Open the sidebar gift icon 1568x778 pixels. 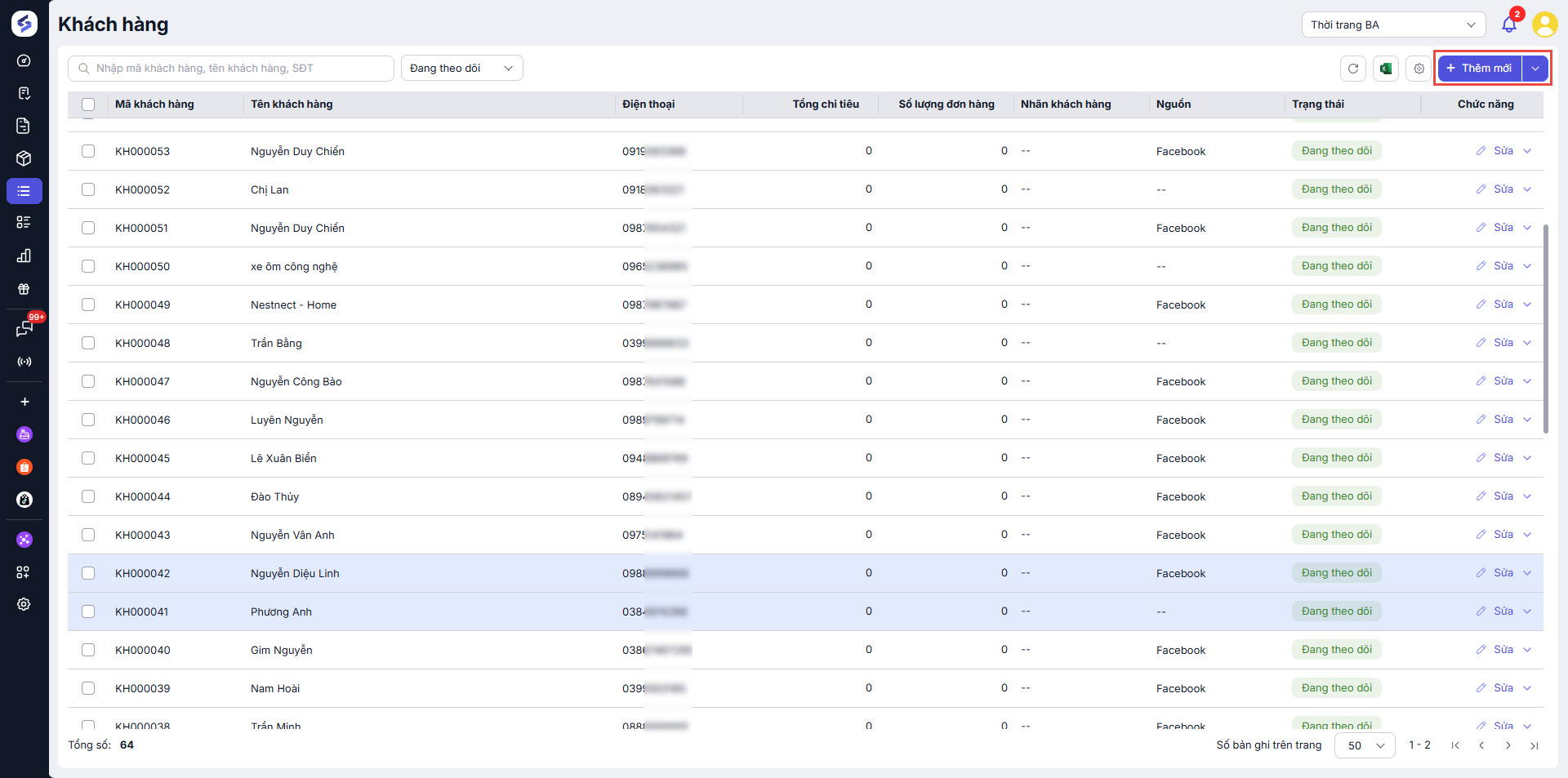click(x=24, y=289)
